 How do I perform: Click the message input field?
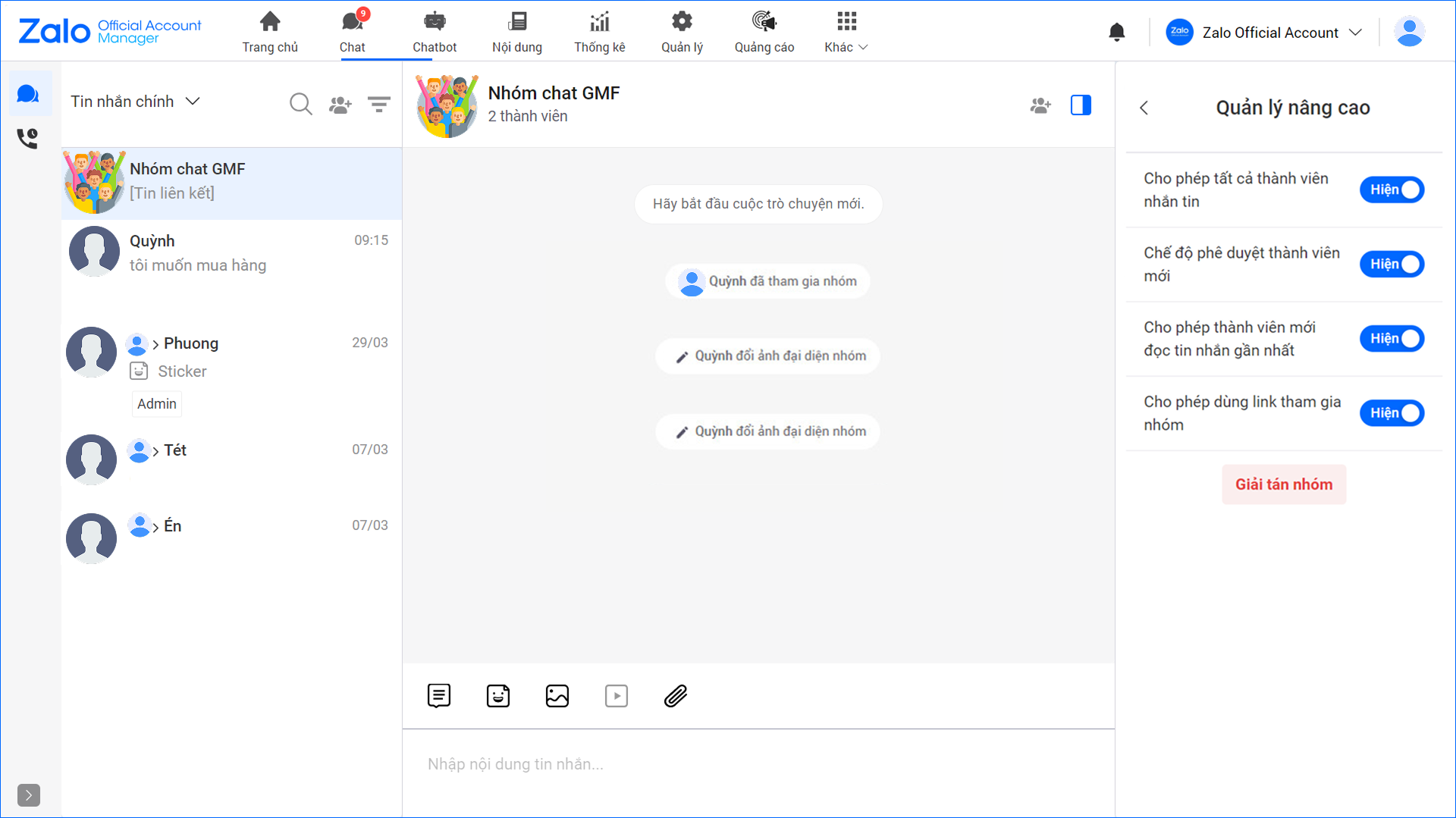pos(758,764)
